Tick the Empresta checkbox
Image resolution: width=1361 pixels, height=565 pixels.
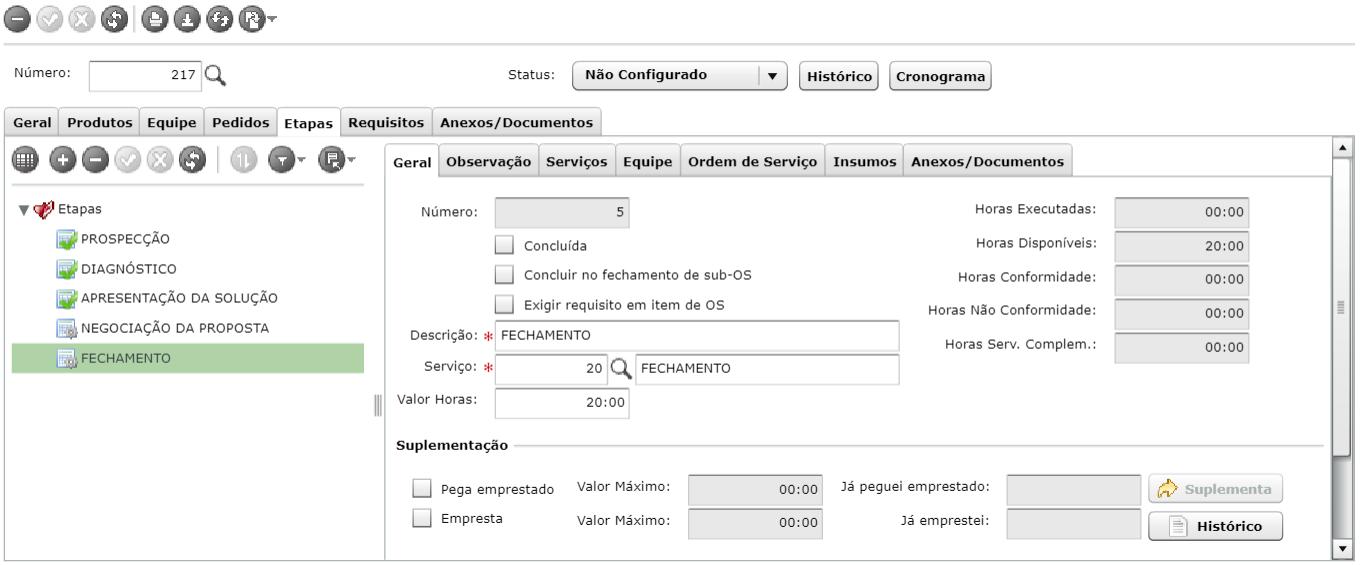coord(422,518)
